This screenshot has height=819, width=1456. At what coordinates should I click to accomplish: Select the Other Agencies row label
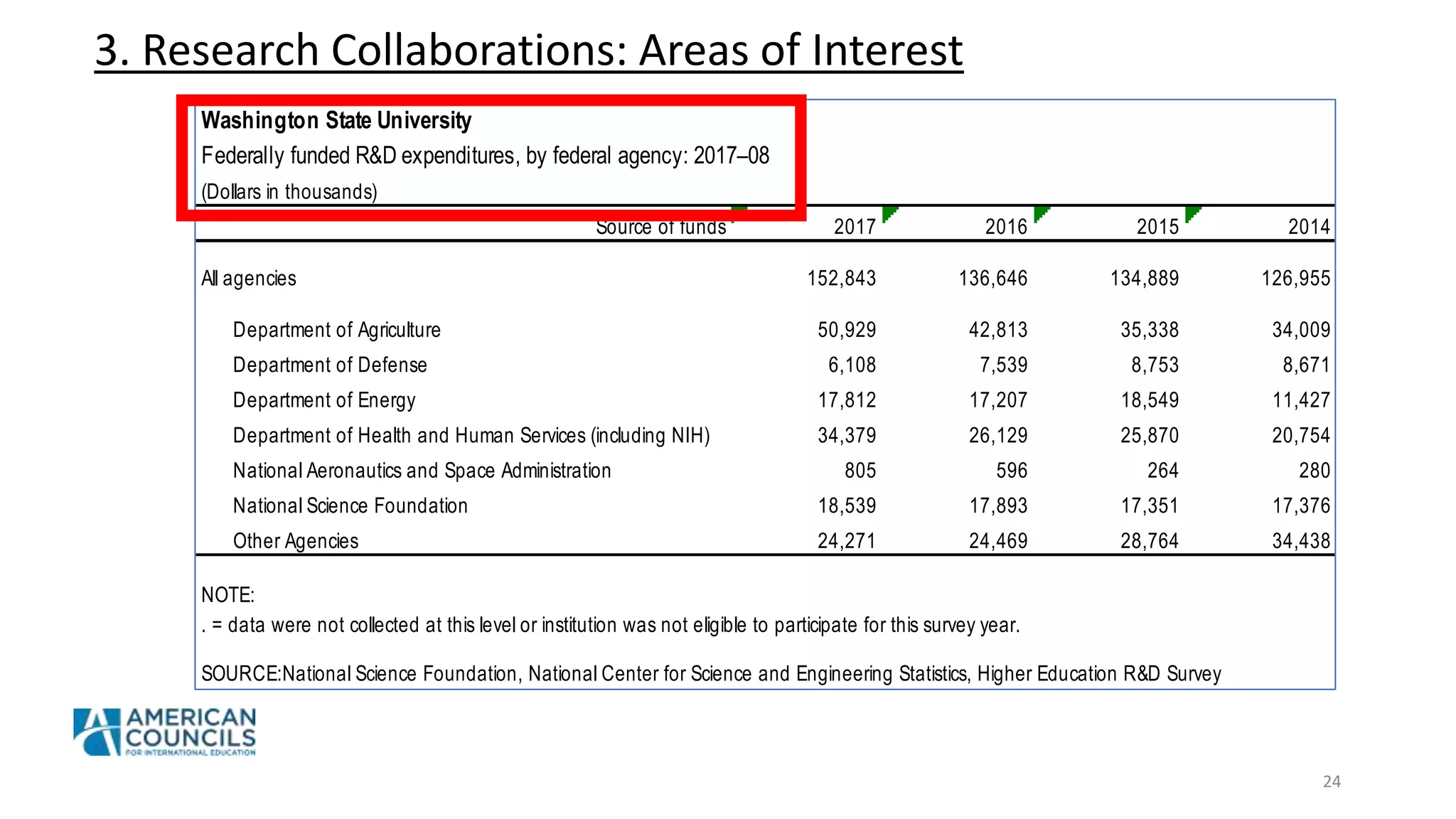click(296, 541)
